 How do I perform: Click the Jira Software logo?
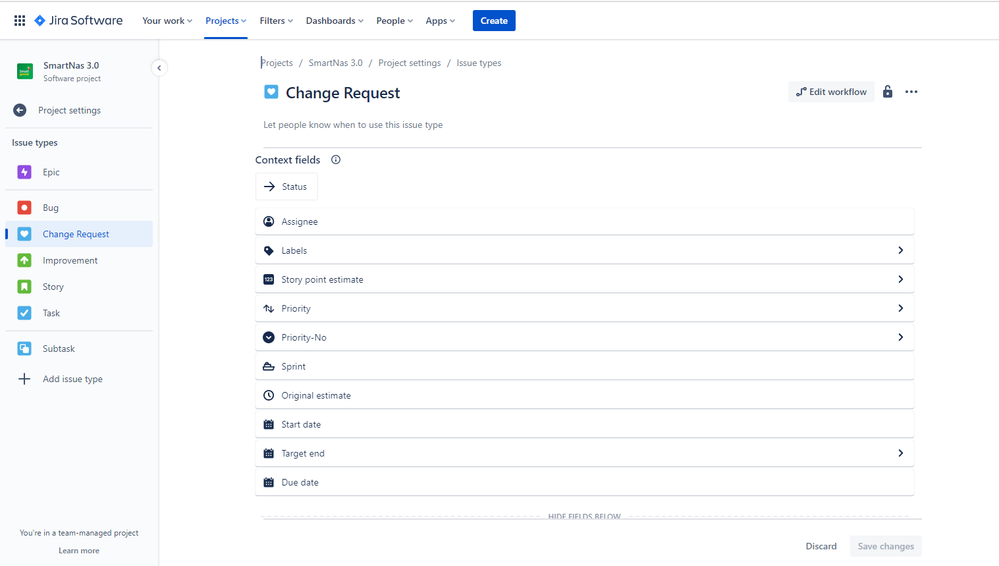[78, 20]
